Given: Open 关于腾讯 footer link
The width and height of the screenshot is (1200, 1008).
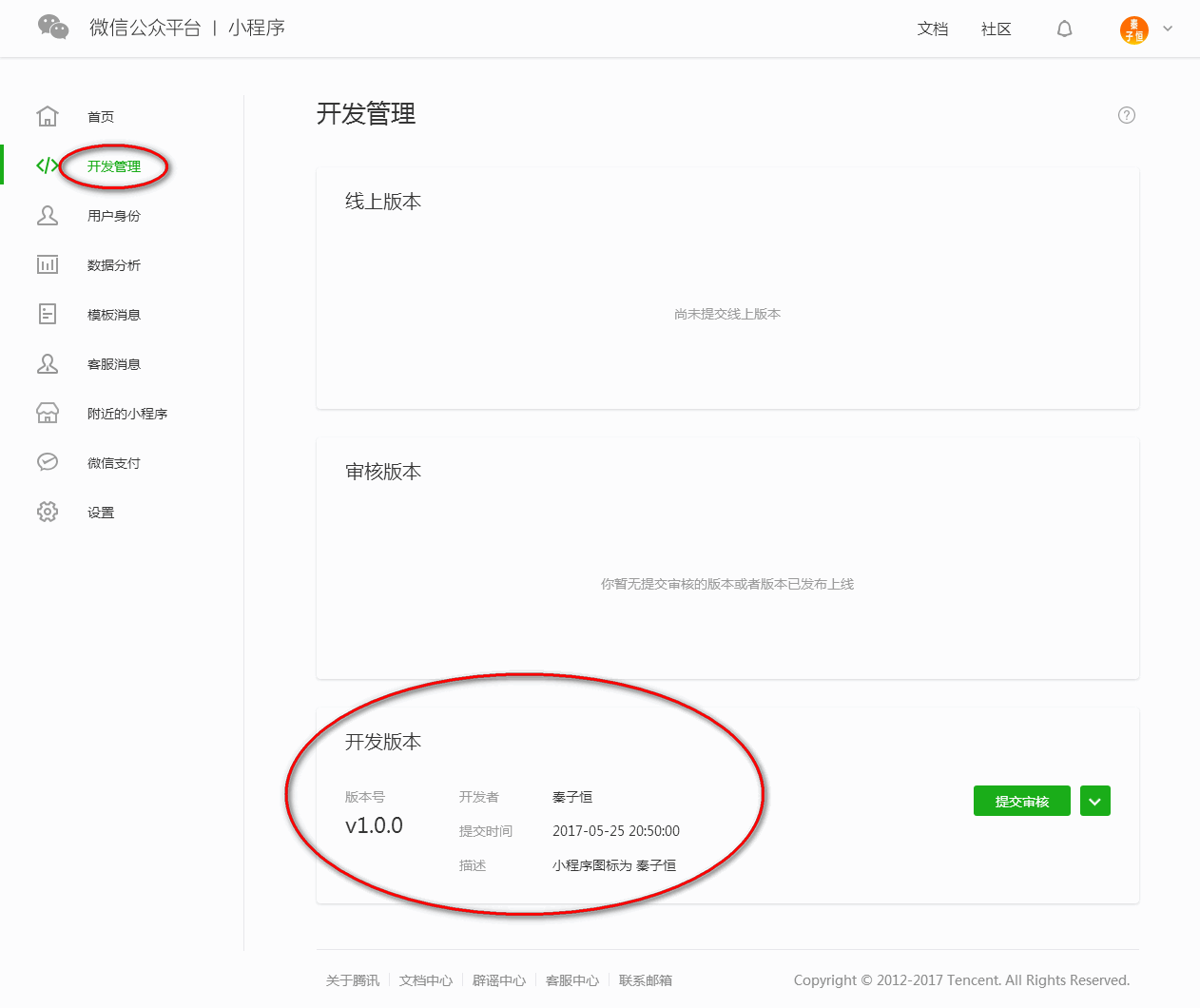Looking at the screenshot, I should click(353, 980).
